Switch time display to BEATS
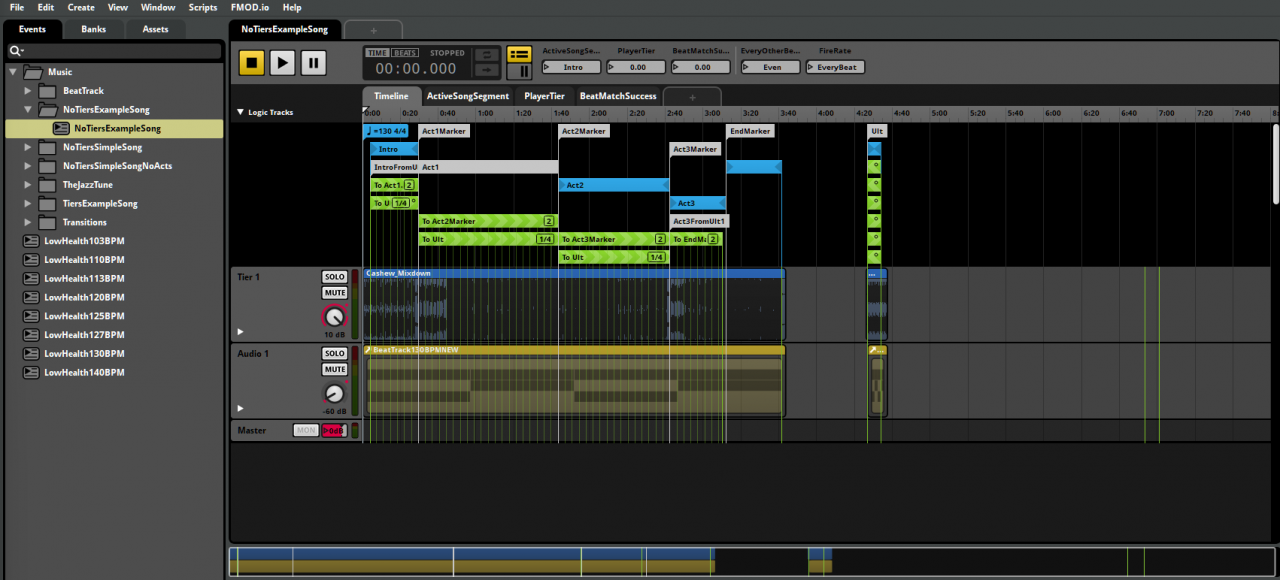 [x=405, y=53]
